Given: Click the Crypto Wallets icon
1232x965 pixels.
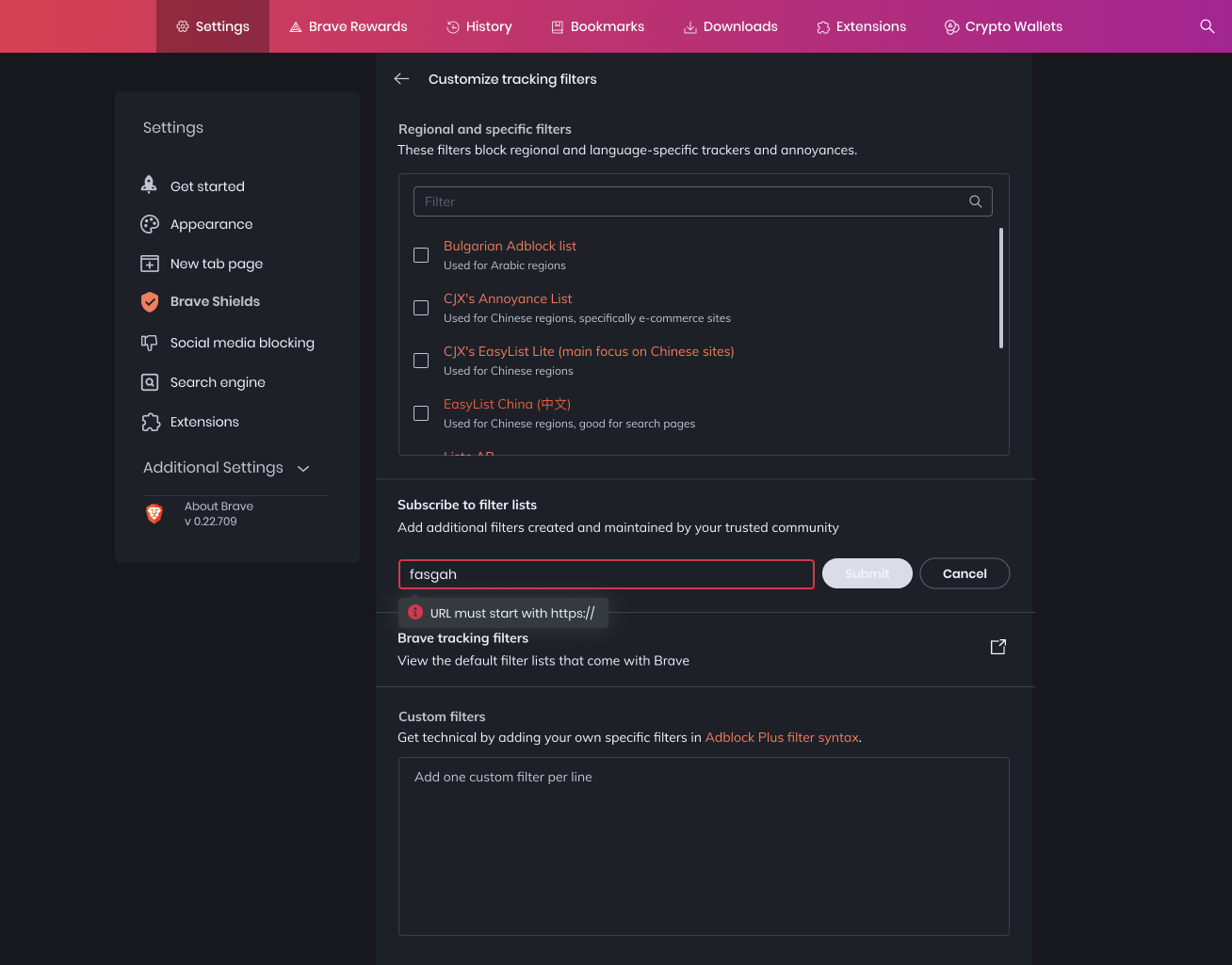Looking at the screenshot, I should pos(952,27).
